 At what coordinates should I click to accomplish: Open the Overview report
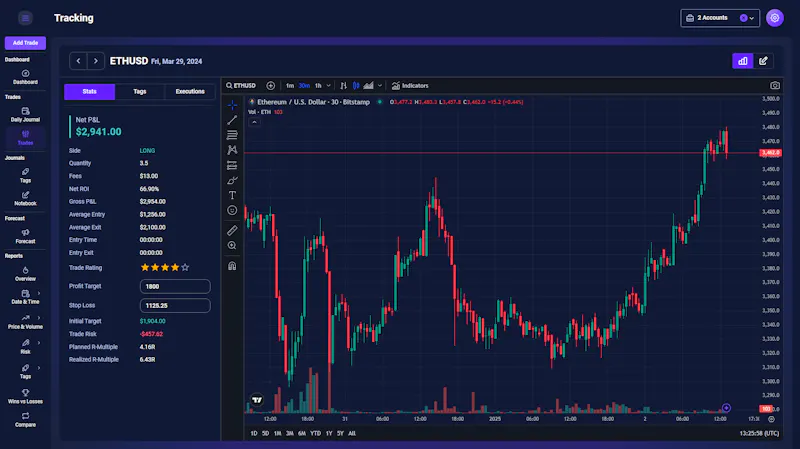click(25, 274)
